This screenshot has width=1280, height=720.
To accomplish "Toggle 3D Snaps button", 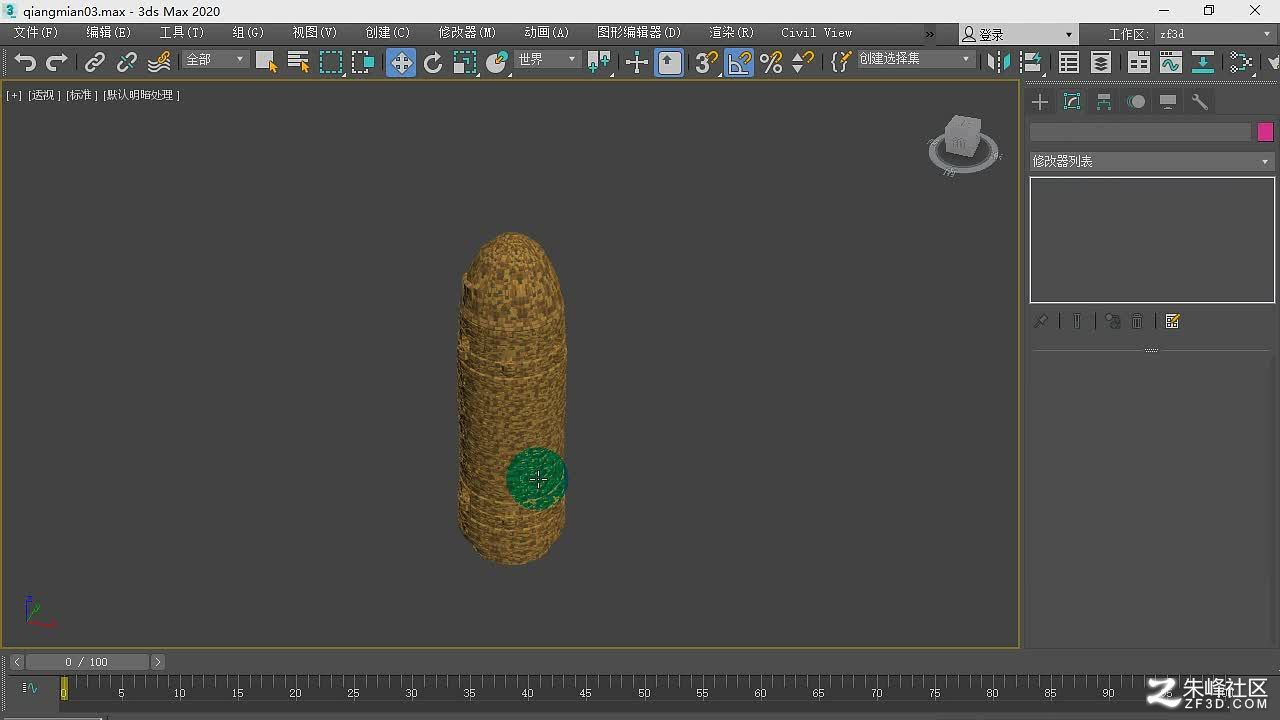I will point(706,62).
